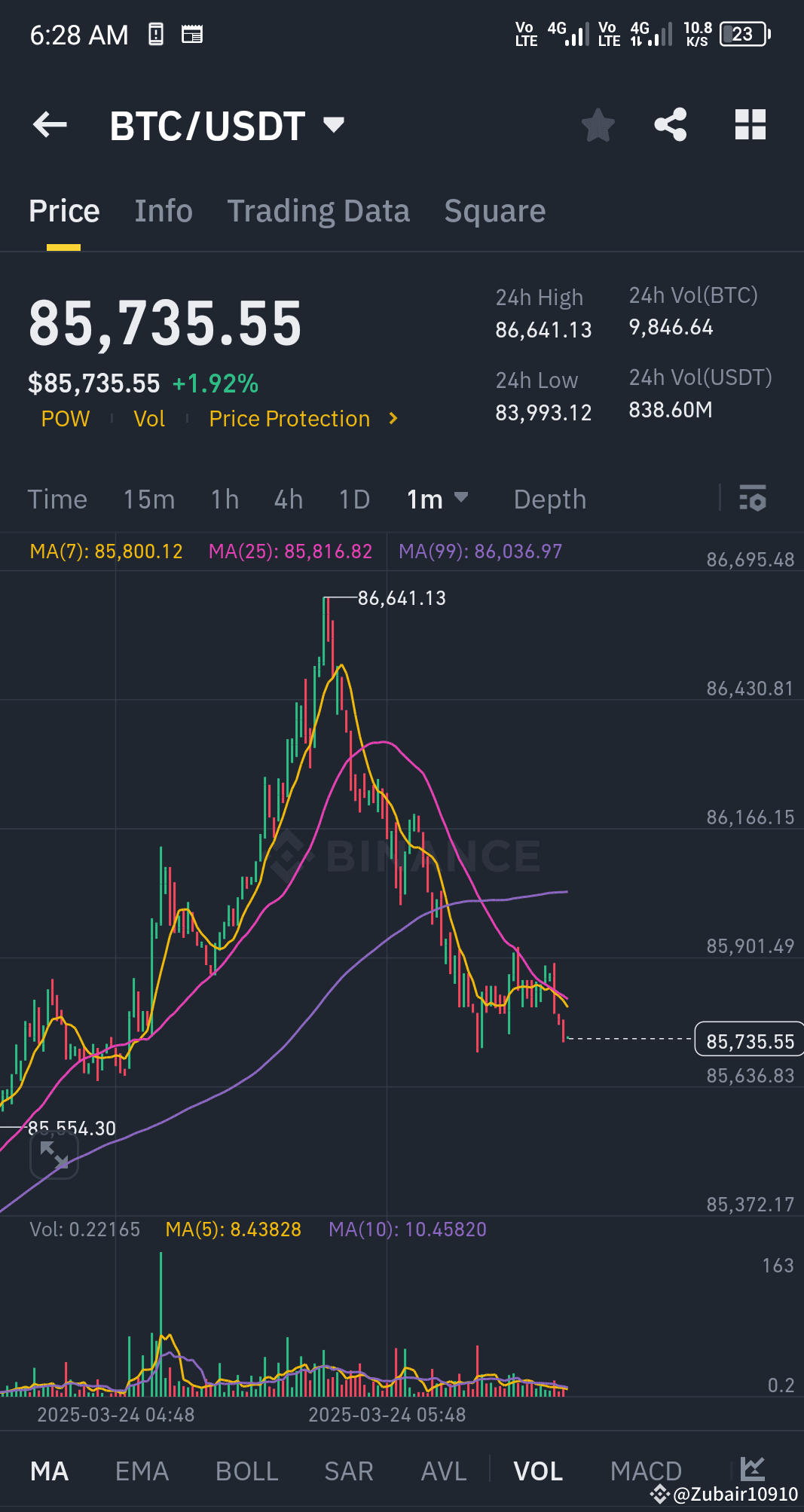Viewport: 804px width, 1512px height.
Task: Toggle the SAR indicator
Action: (x=349, y=1471)
